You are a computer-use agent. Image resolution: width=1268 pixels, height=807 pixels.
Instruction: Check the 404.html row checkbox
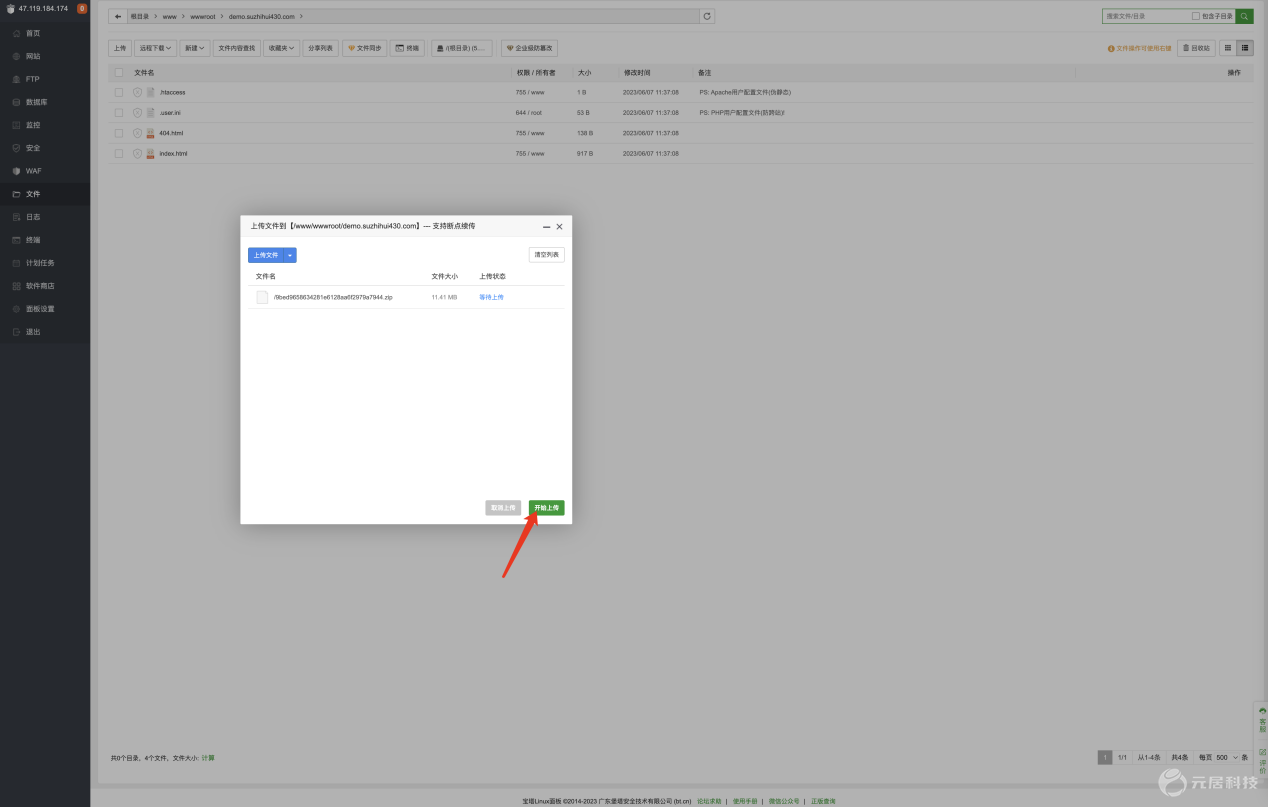(x=119, y=133)
